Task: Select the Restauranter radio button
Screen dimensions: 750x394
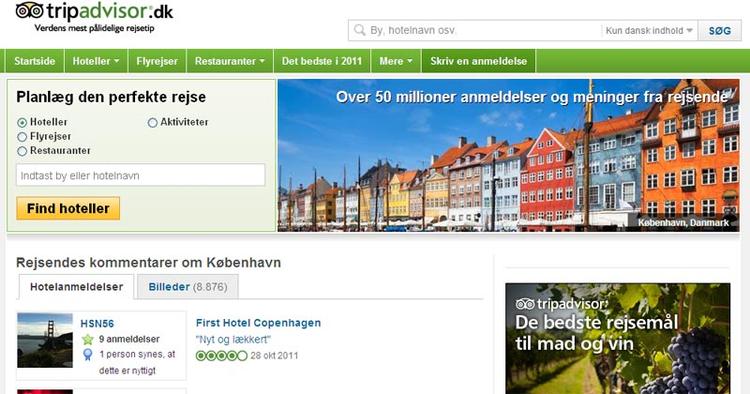Action: (22, 152)
